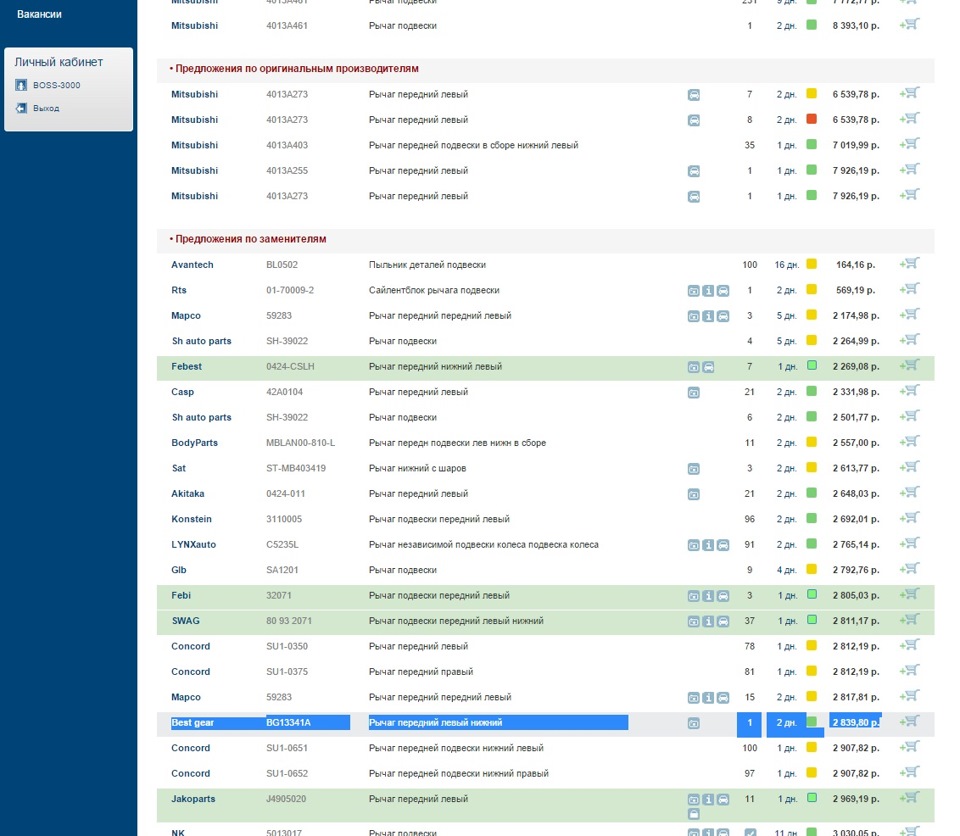The width and height of the screenshot is (960, 836).
Task: Click green status square for Casp 42A0104
Action: [x=811, y=391]
